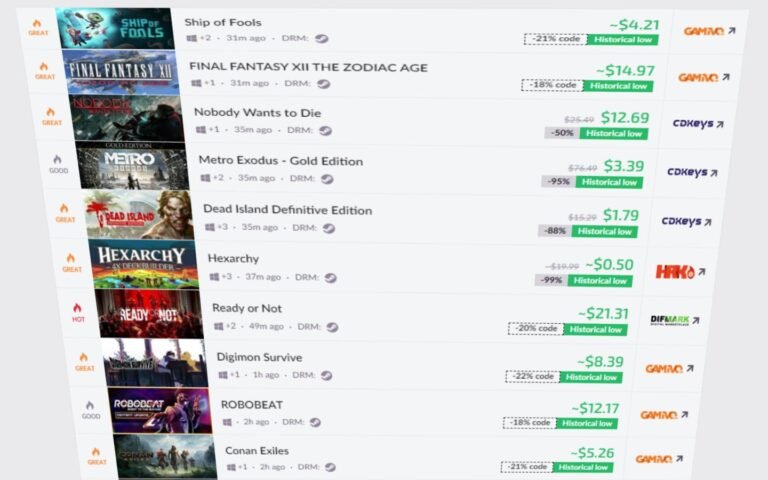Open the HRK store link for Hexarchy
The width and height of the screenshot is (768, 480).
pyautogui.click(x=680, y=272)
